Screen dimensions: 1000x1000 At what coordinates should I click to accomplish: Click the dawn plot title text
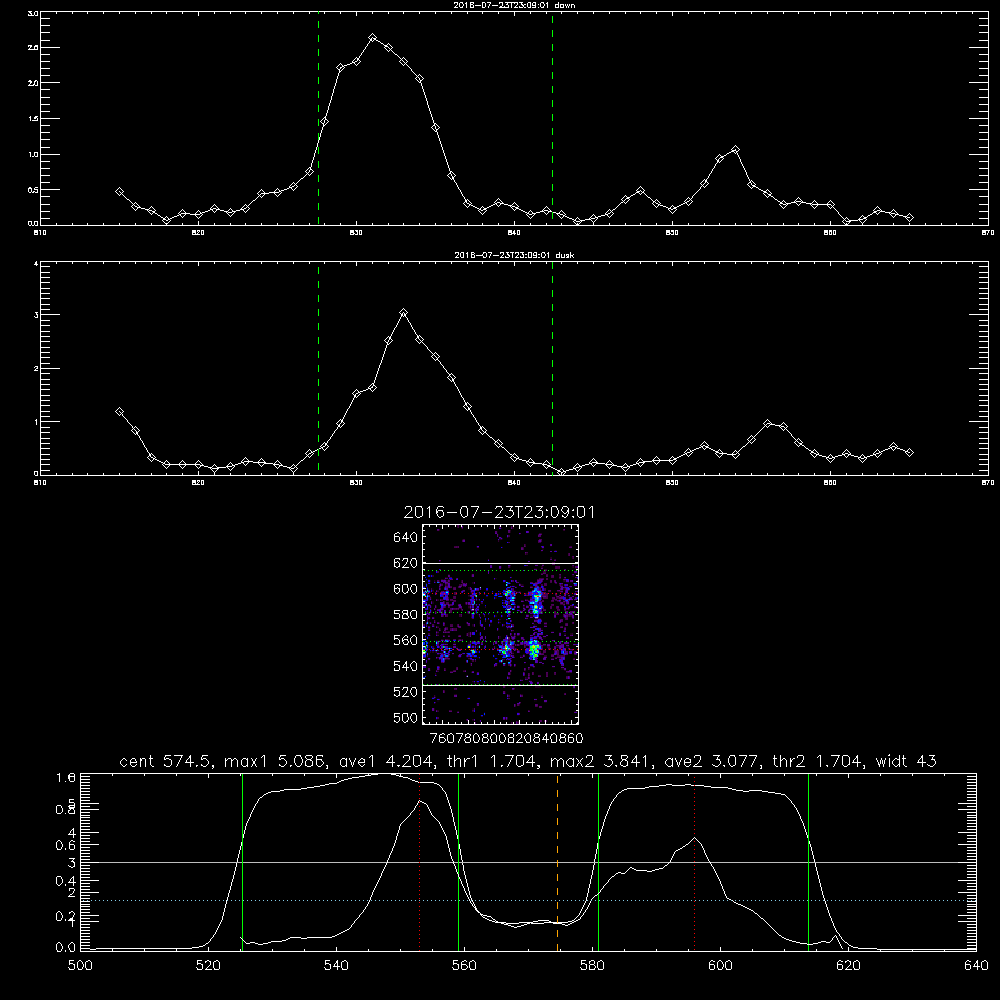[x=514, y=5]
